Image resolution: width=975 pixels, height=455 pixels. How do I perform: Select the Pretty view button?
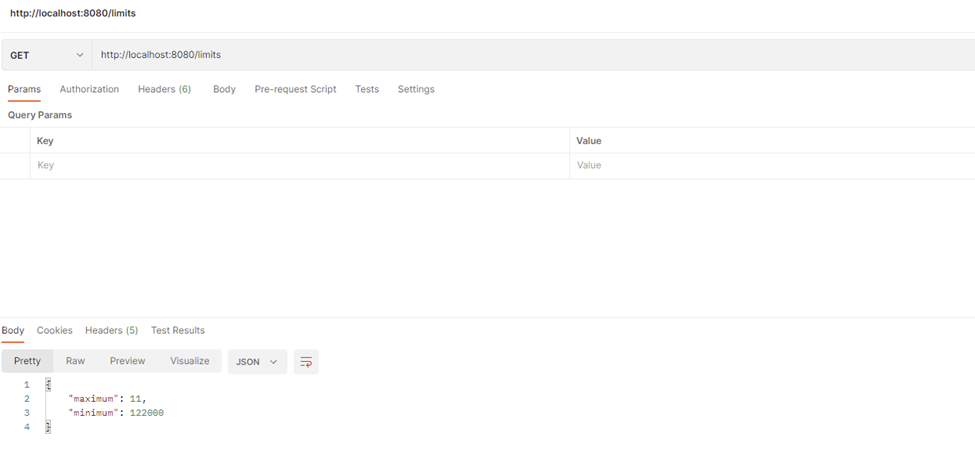click(x=27, y=361)
